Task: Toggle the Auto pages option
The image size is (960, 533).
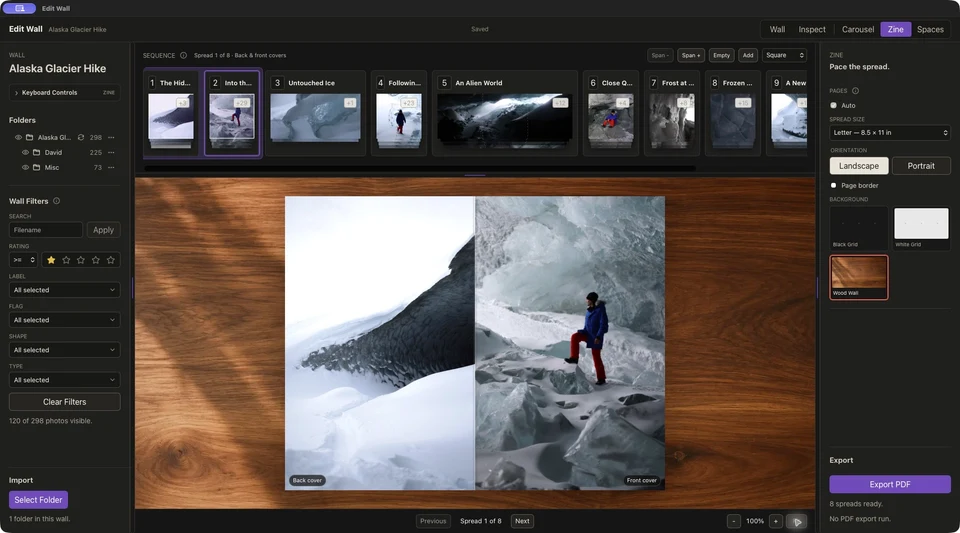Action: (833, 105)
